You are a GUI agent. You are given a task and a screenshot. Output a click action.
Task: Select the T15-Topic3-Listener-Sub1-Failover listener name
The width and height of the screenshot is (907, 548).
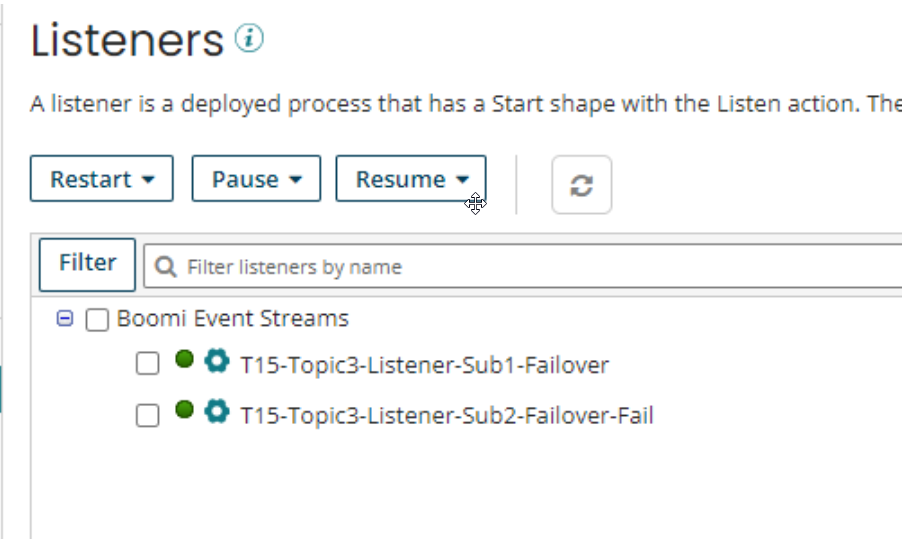click(x=424, y=365)
